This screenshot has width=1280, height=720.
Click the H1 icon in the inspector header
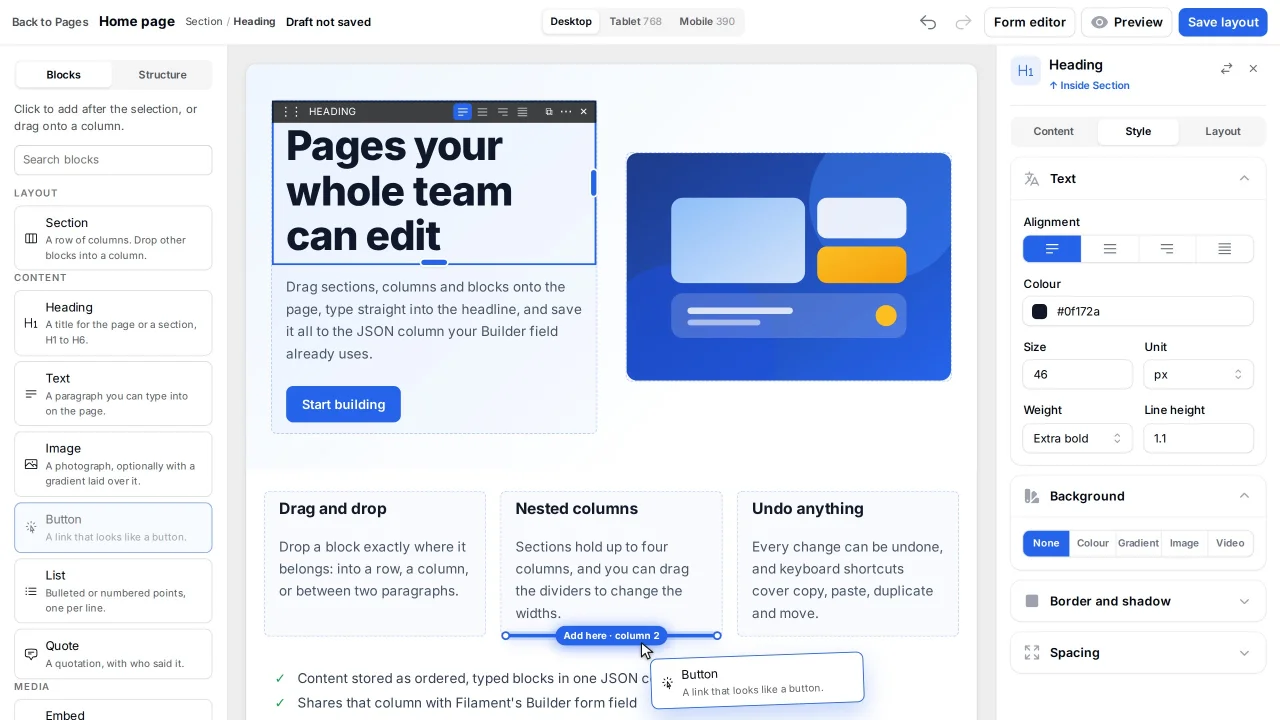[1025, 72]
